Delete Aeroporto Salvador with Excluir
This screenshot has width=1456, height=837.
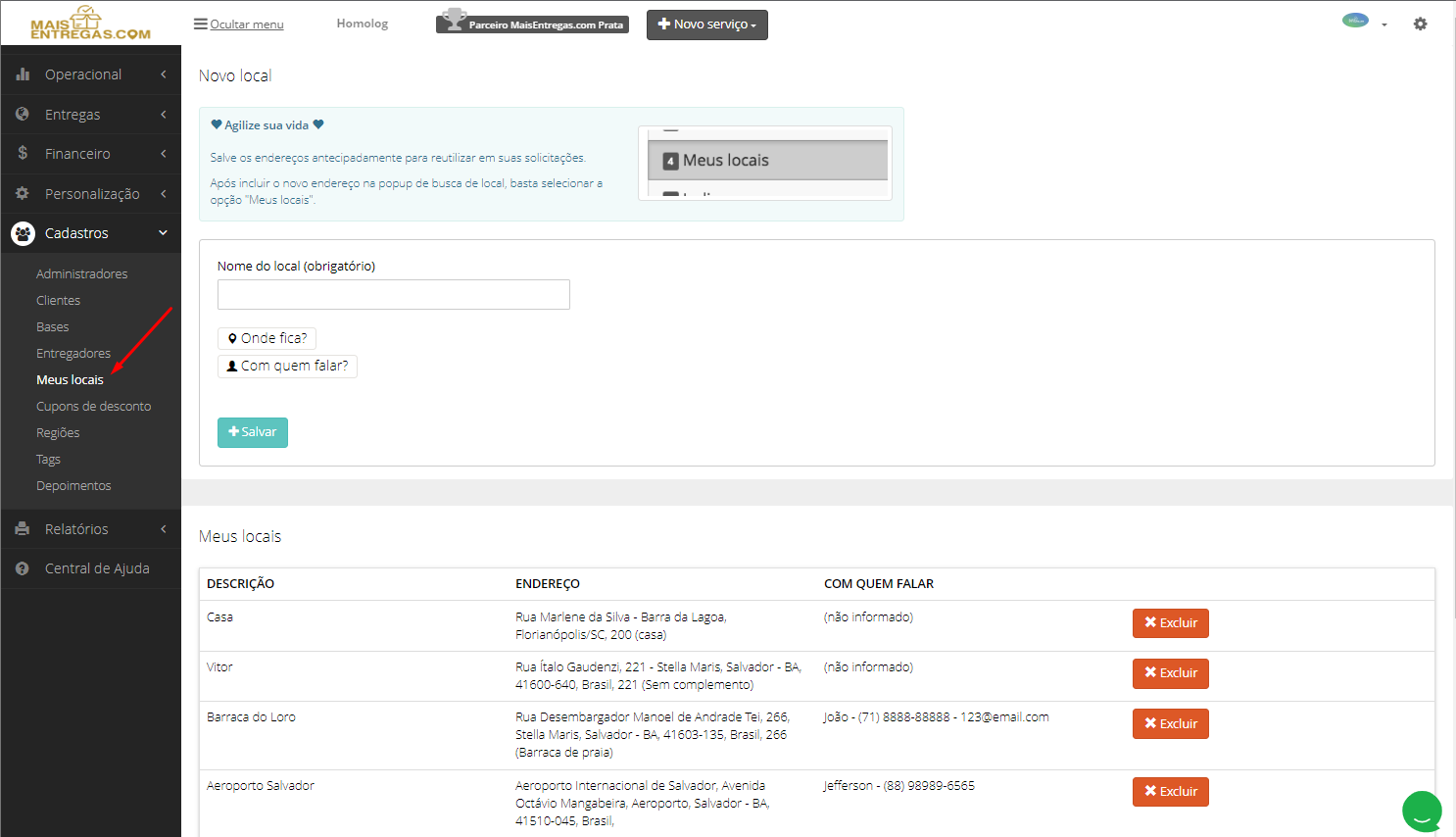click(x=1171, y=792)
